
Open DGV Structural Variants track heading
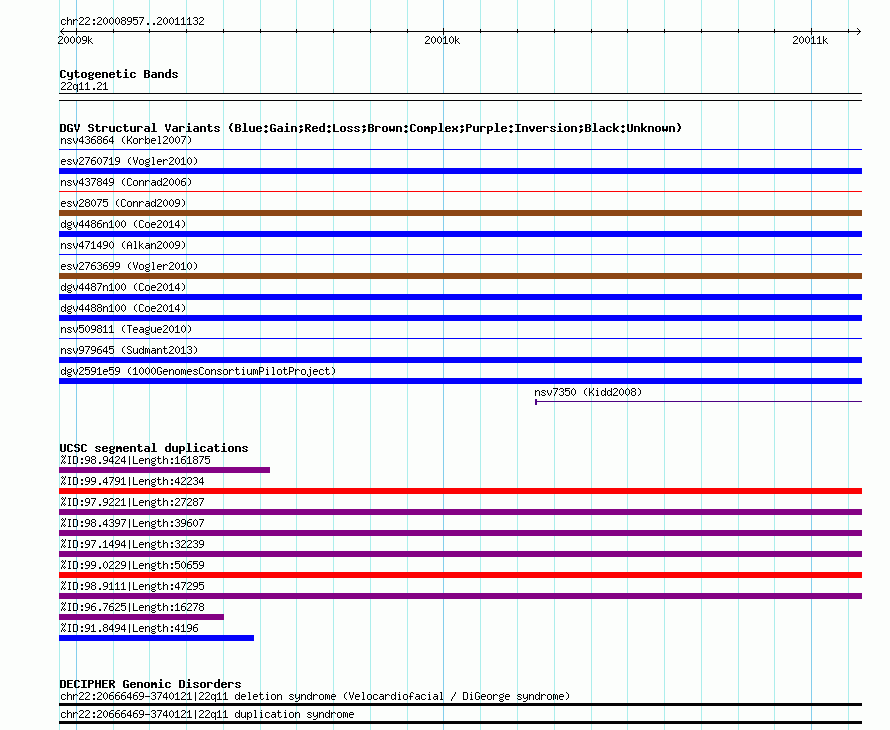(370, 128)
